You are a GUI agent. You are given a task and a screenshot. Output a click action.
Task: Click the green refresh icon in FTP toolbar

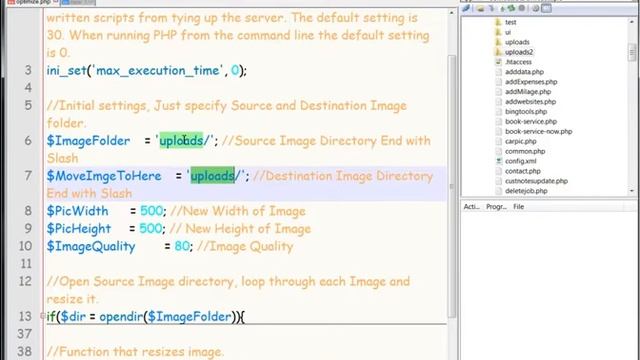(511, 8)
